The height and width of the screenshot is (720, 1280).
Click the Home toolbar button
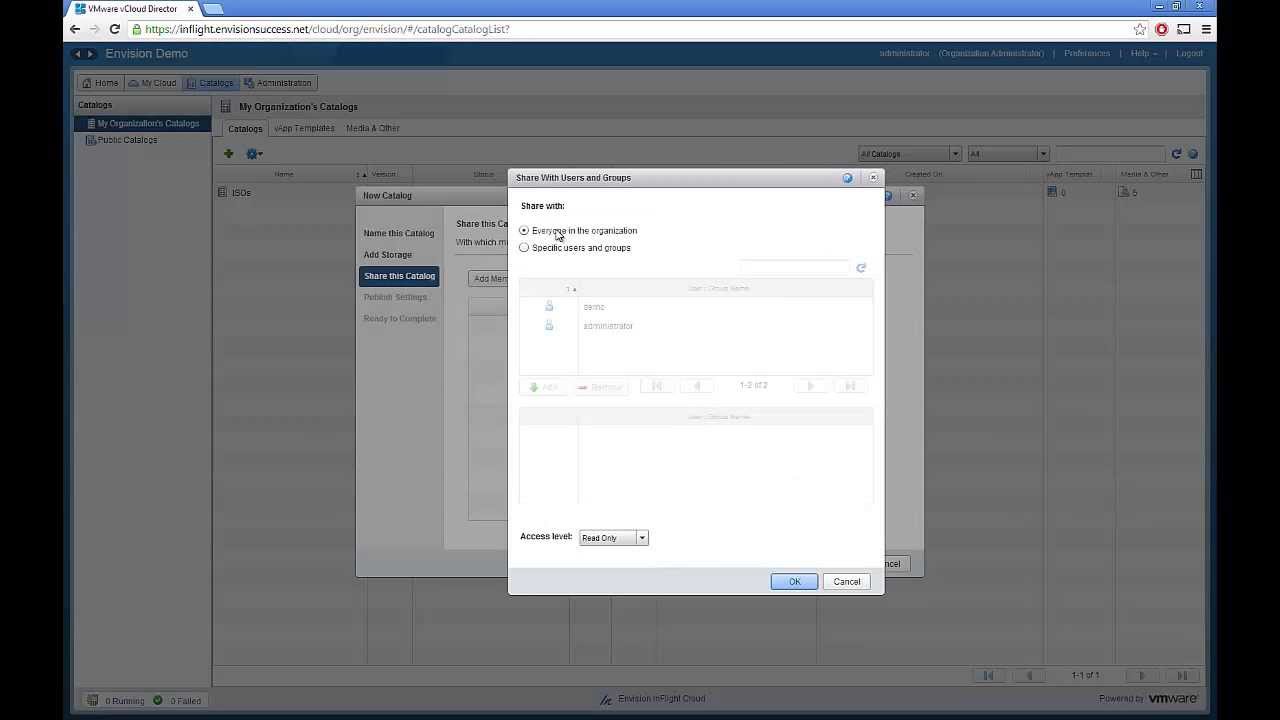click(x=100, y=83)
